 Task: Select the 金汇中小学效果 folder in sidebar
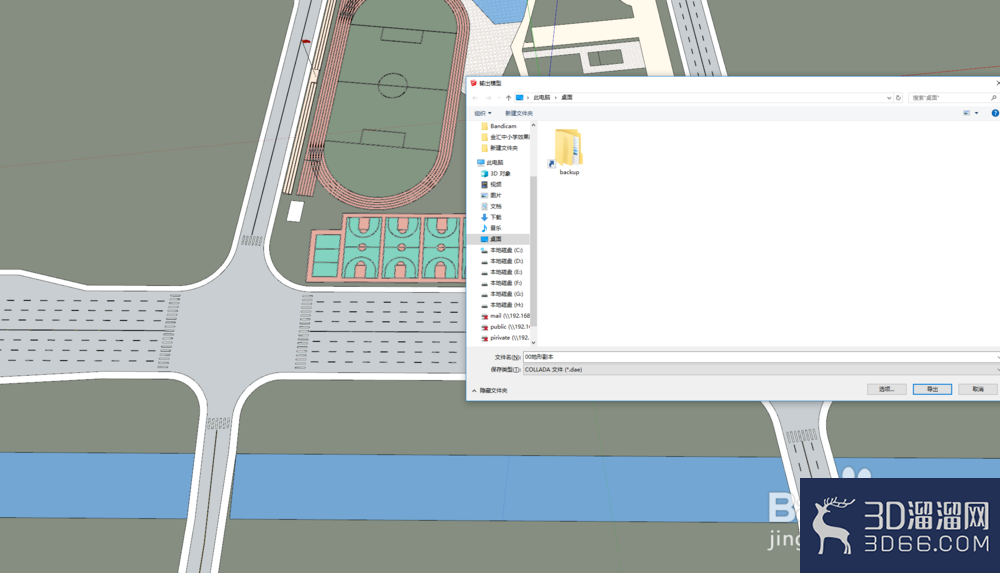click(x=505, y=137)
